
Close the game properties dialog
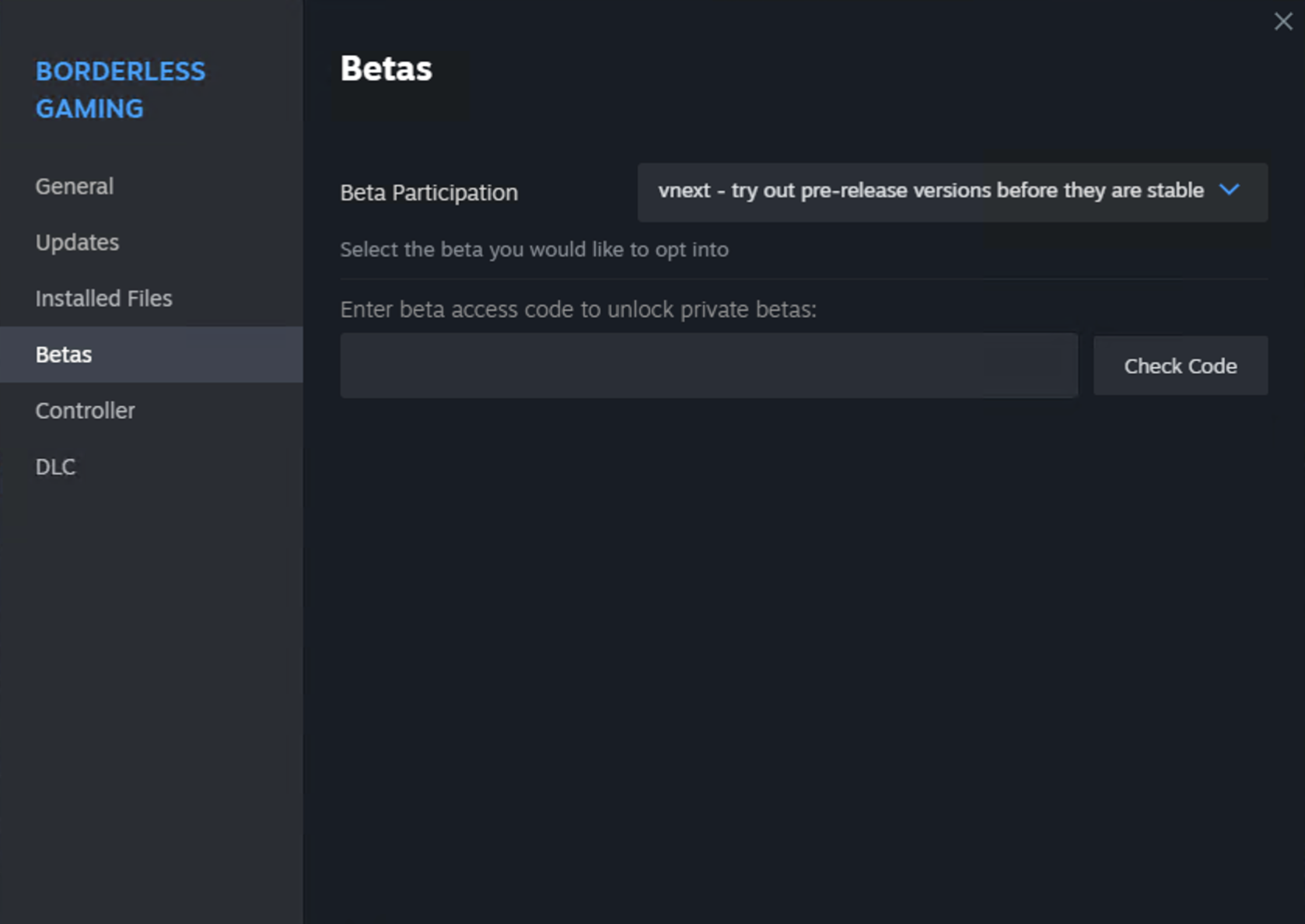tap(1283, 21)
